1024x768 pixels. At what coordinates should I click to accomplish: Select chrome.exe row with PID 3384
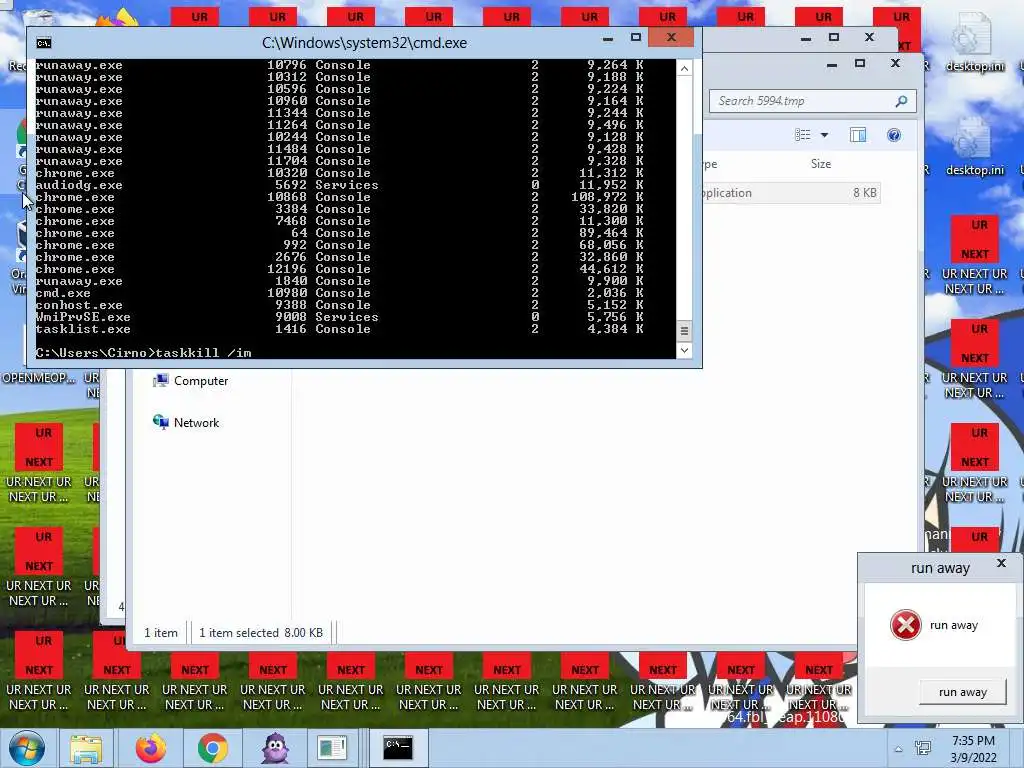point(340,210)
